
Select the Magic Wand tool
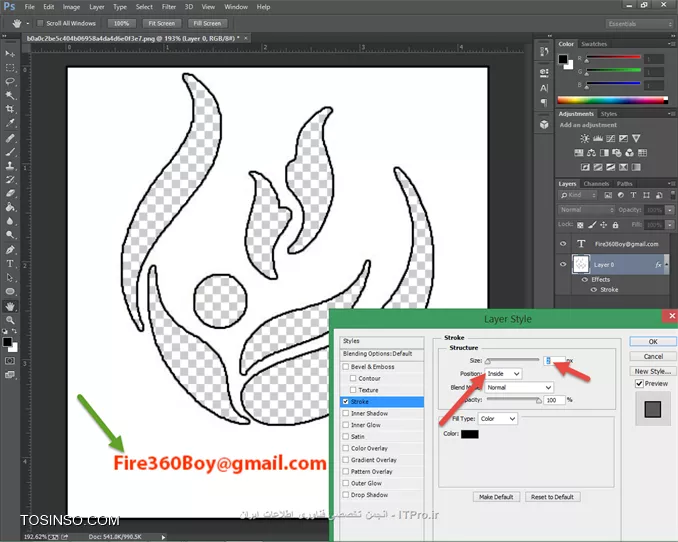(10, 95)
